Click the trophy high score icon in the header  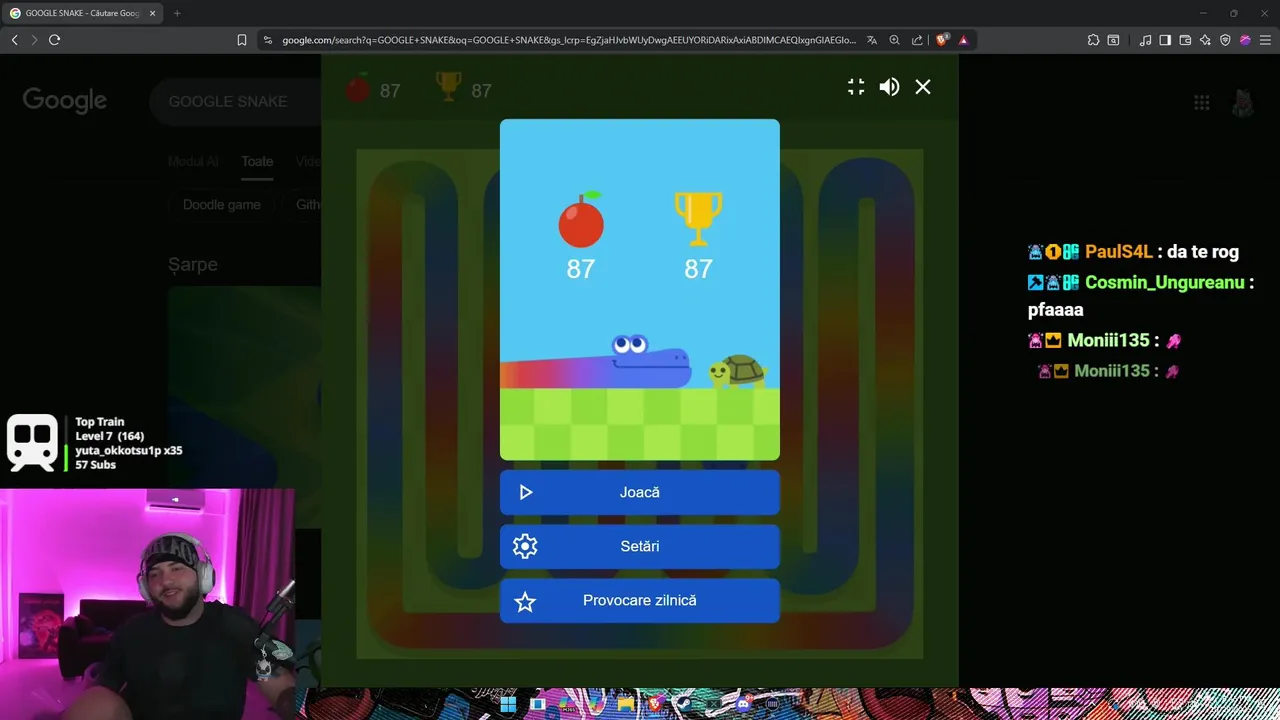[x=448, y=87]
